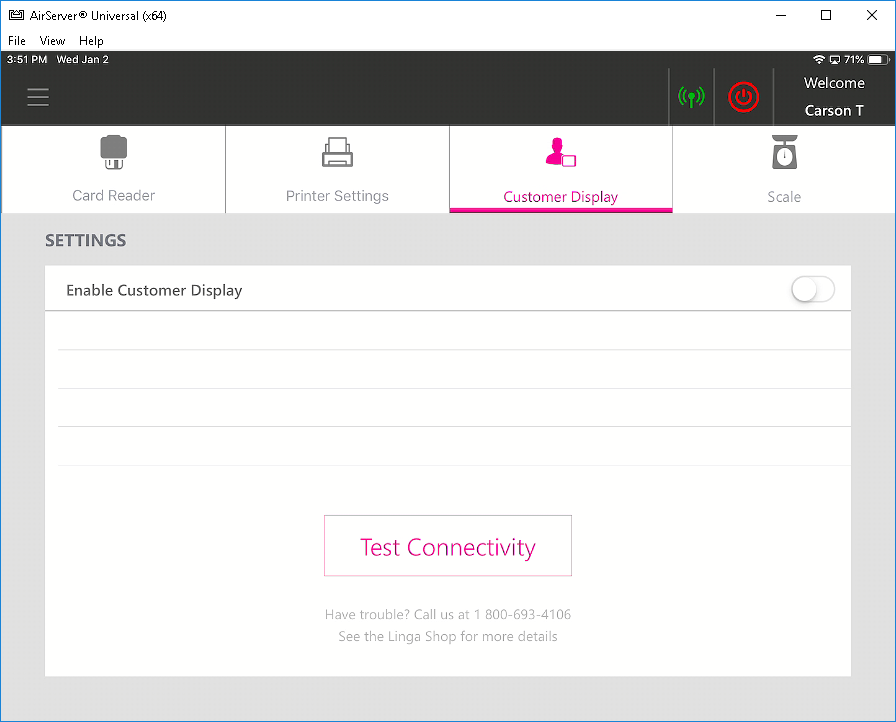Toggle Enable Customer Display switch on
The width and height of the screenshot is (896, 722).
tap(812, 290)
